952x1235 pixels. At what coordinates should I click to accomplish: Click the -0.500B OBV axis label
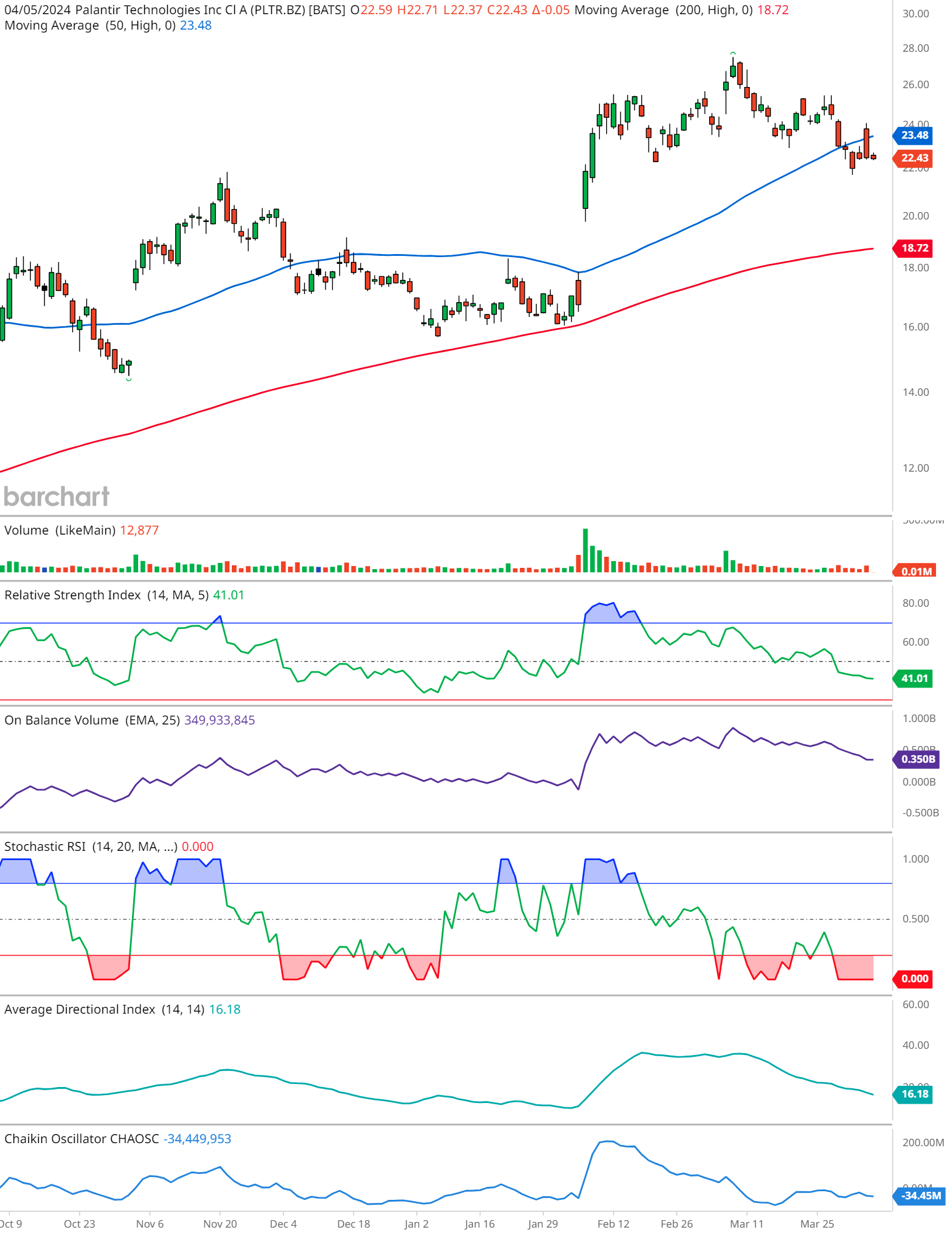[921, 813]
